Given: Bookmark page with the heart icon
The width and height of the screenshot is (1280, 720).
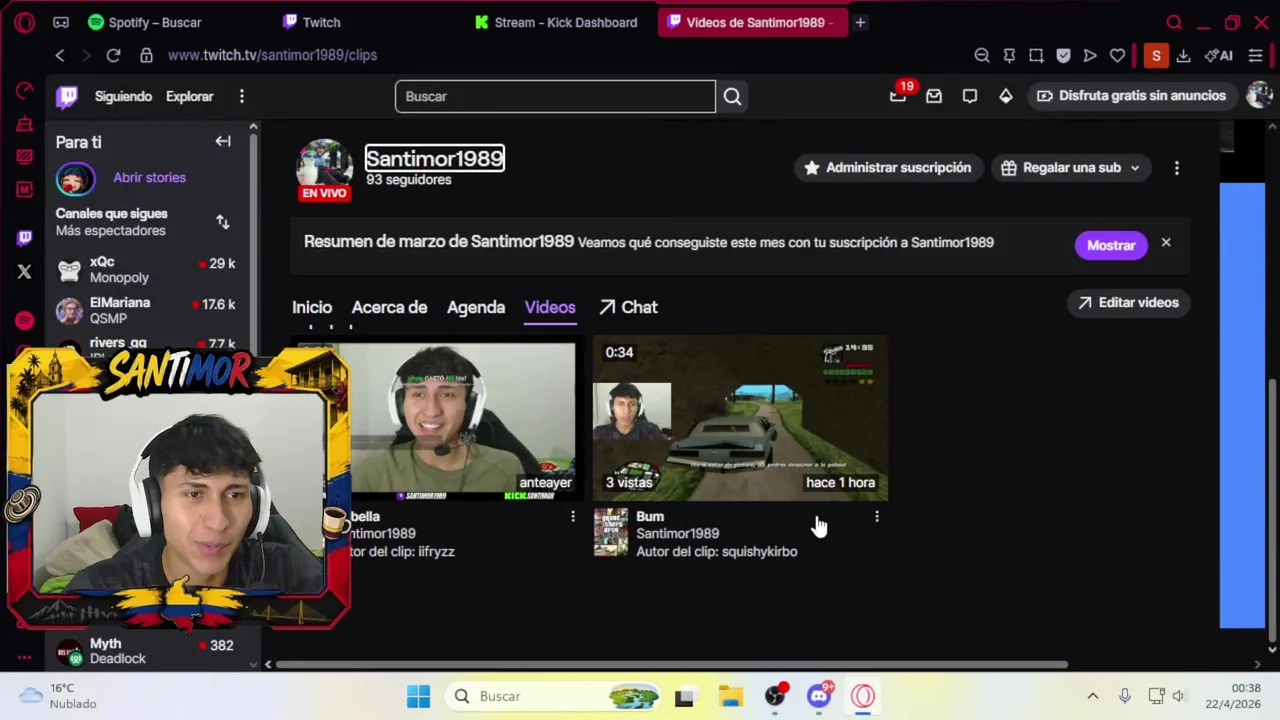Looking at the screenshot, I should (x=1117, y=55).
